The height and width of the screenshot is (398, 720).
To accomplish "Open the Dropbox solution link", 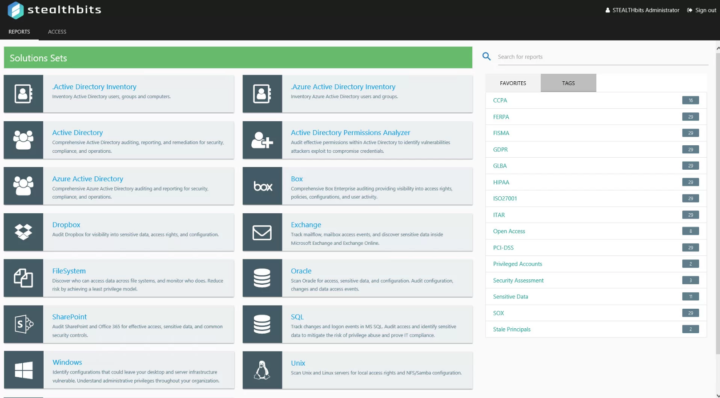I will 66,224.
